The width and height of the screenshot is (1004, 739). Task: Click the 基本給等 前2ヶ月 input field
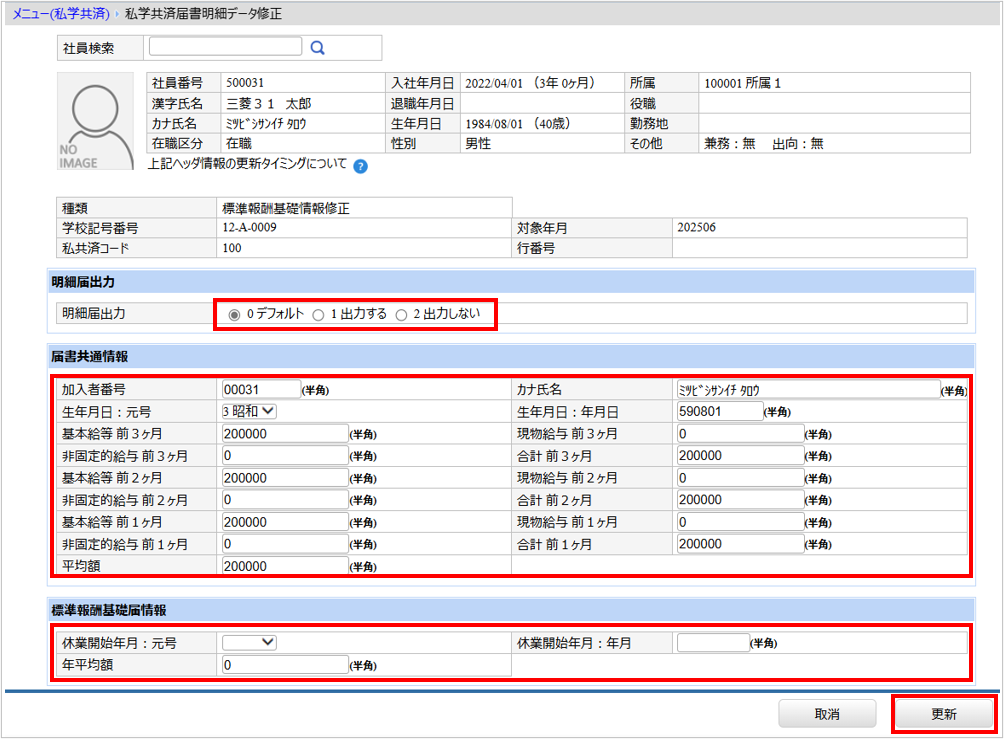pyautogui.click(x=285, y=478)
